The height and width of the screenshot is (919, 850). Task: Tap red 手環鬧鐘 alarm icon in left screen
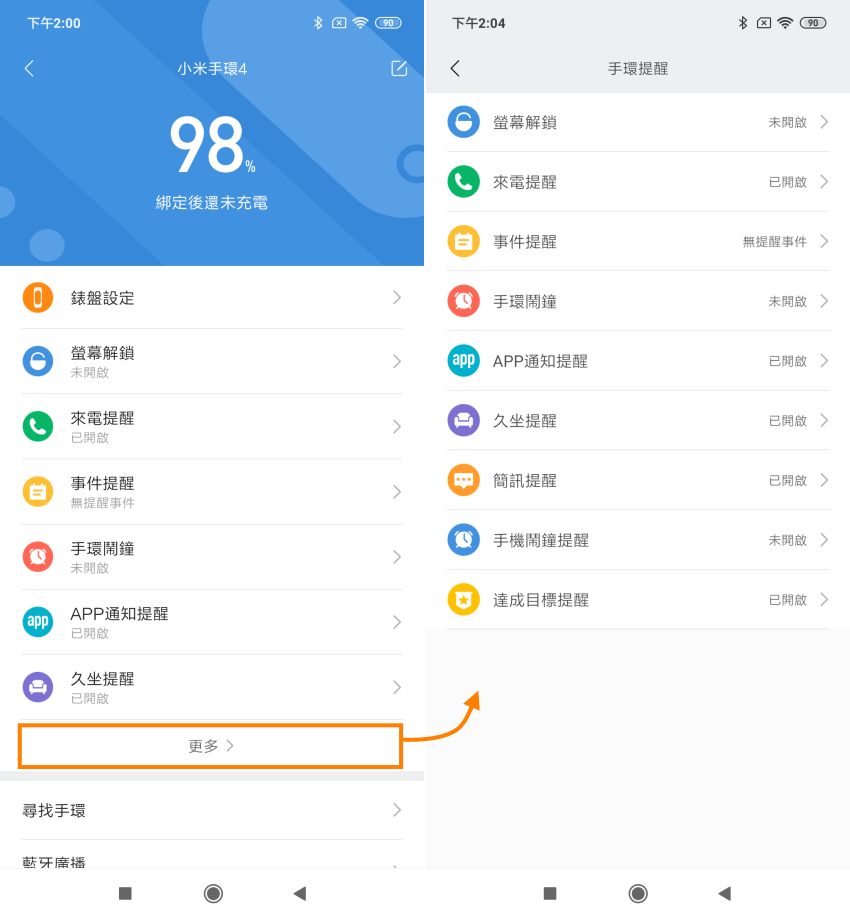tap(38, 556)
